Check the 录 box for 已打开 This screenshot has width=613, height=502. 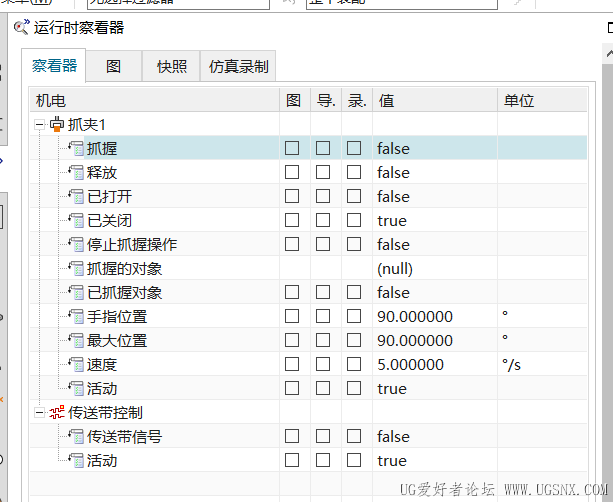point(354,196)
